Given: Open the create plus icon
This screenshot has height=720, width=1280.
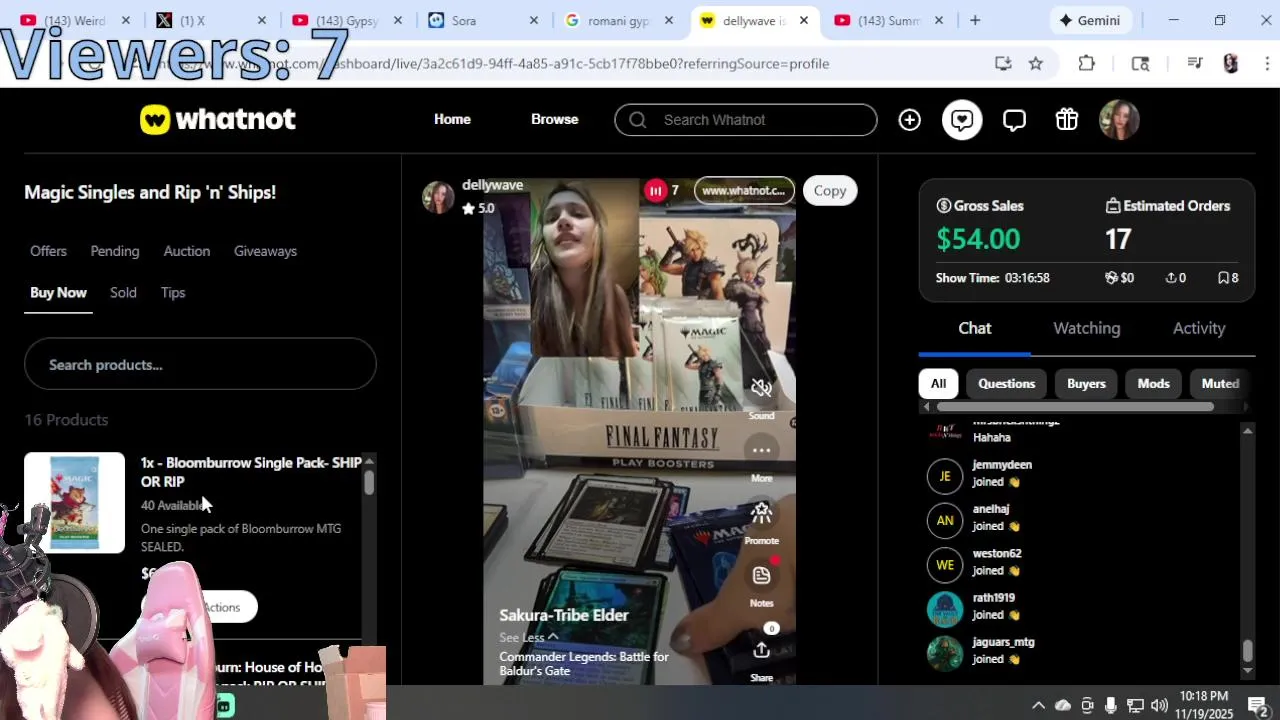Looking at the screenshot, I should pyautogui.click(x=909, y=120).
